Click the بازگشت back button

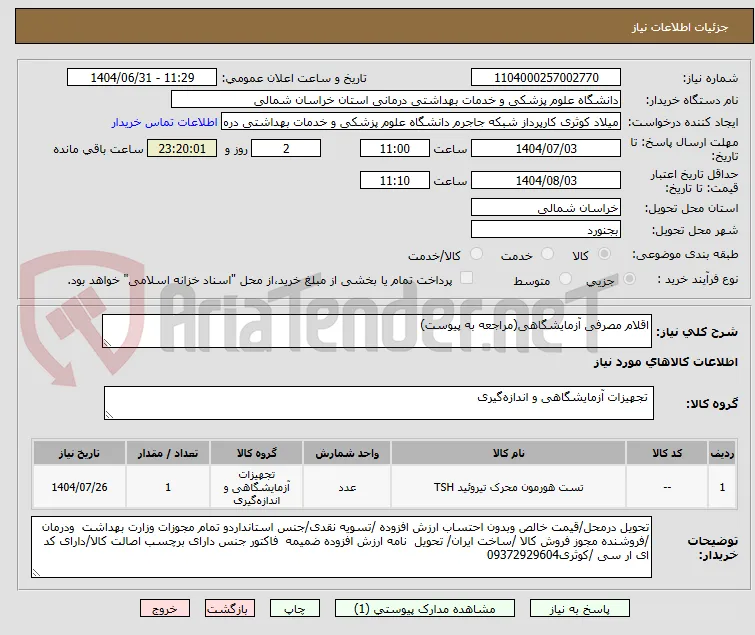[x=230, y=609]
